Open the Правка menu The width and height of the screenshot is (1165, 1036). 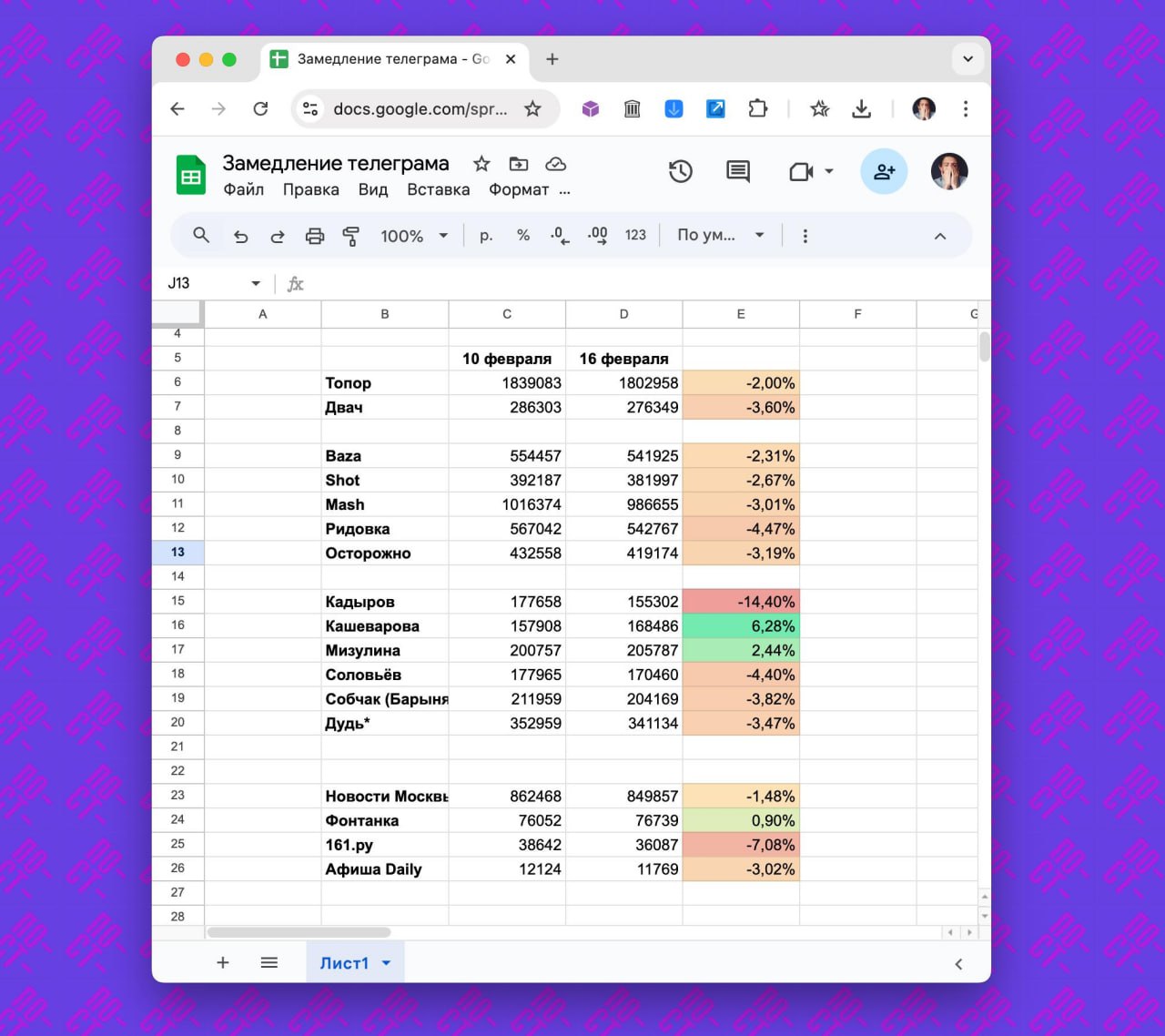click(310, 189)
